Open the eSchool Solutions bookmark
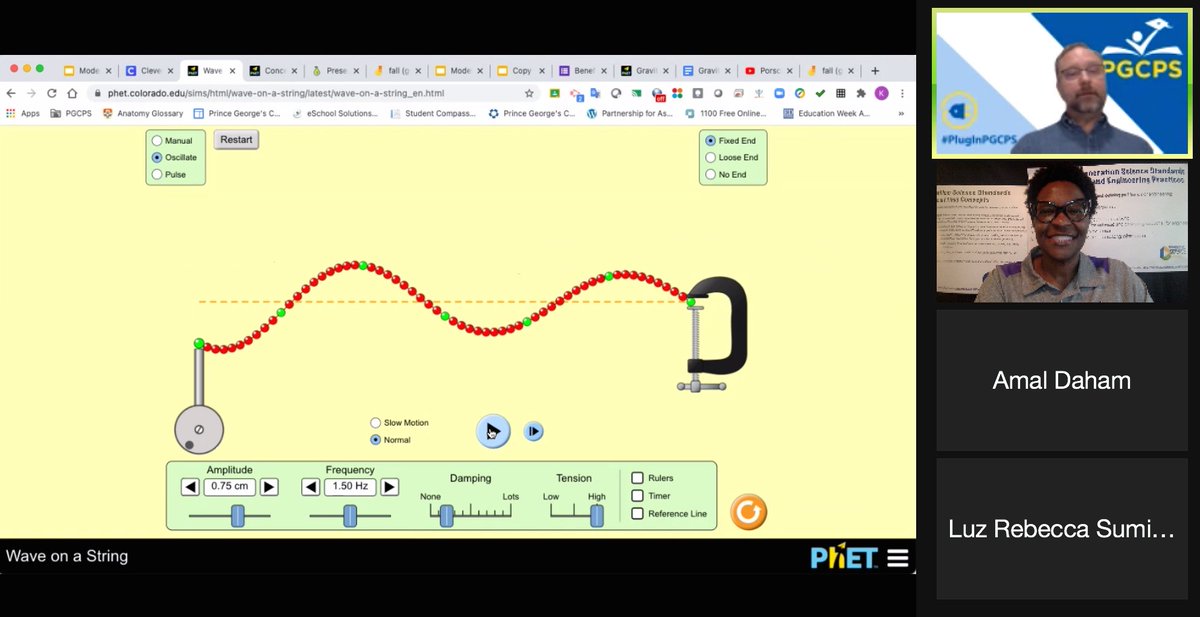The image size is (1200, 617). click(336, 113)
